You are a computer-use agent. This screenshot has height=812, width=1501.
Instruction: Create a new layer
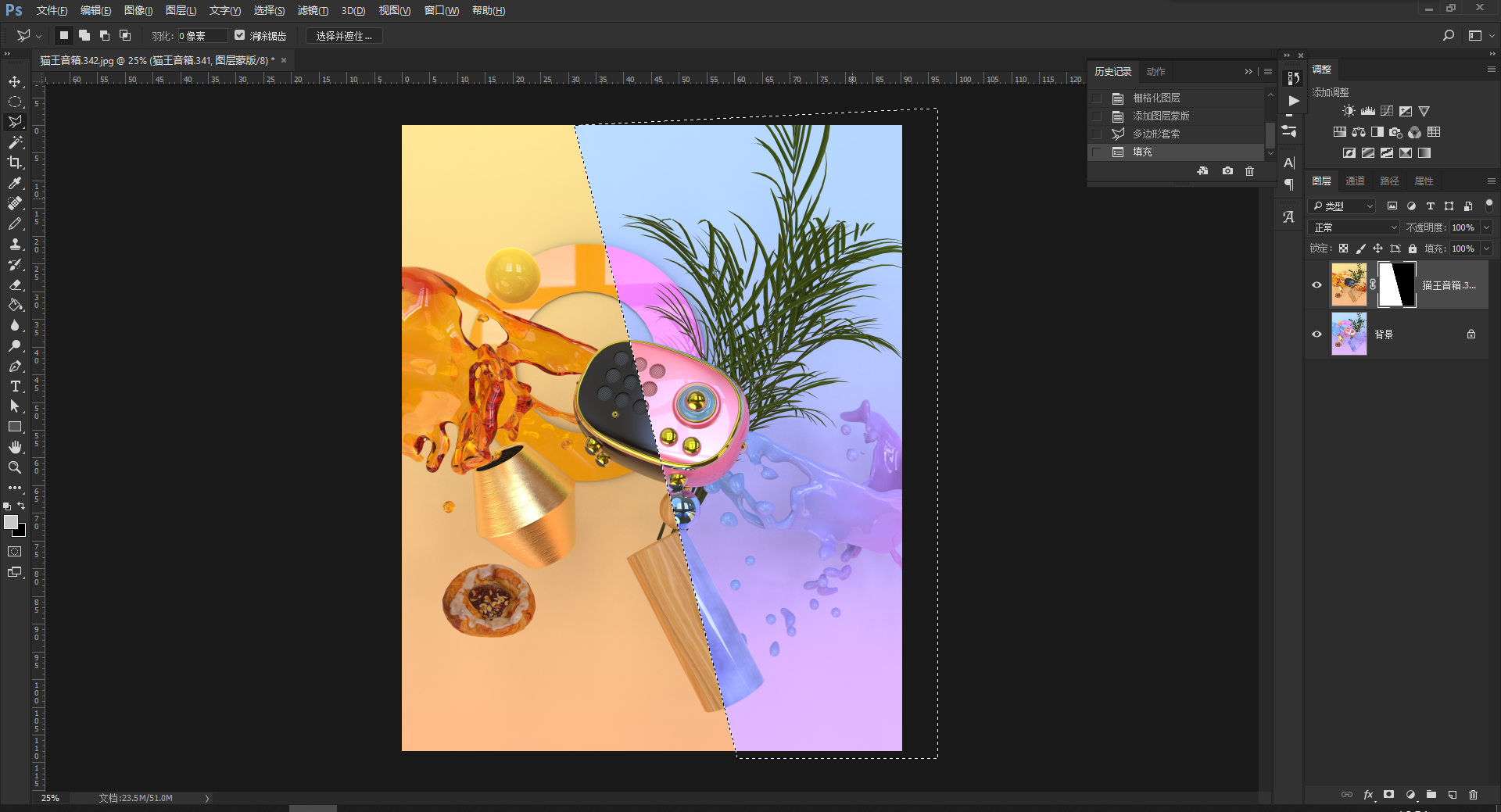coord(1453,795)
